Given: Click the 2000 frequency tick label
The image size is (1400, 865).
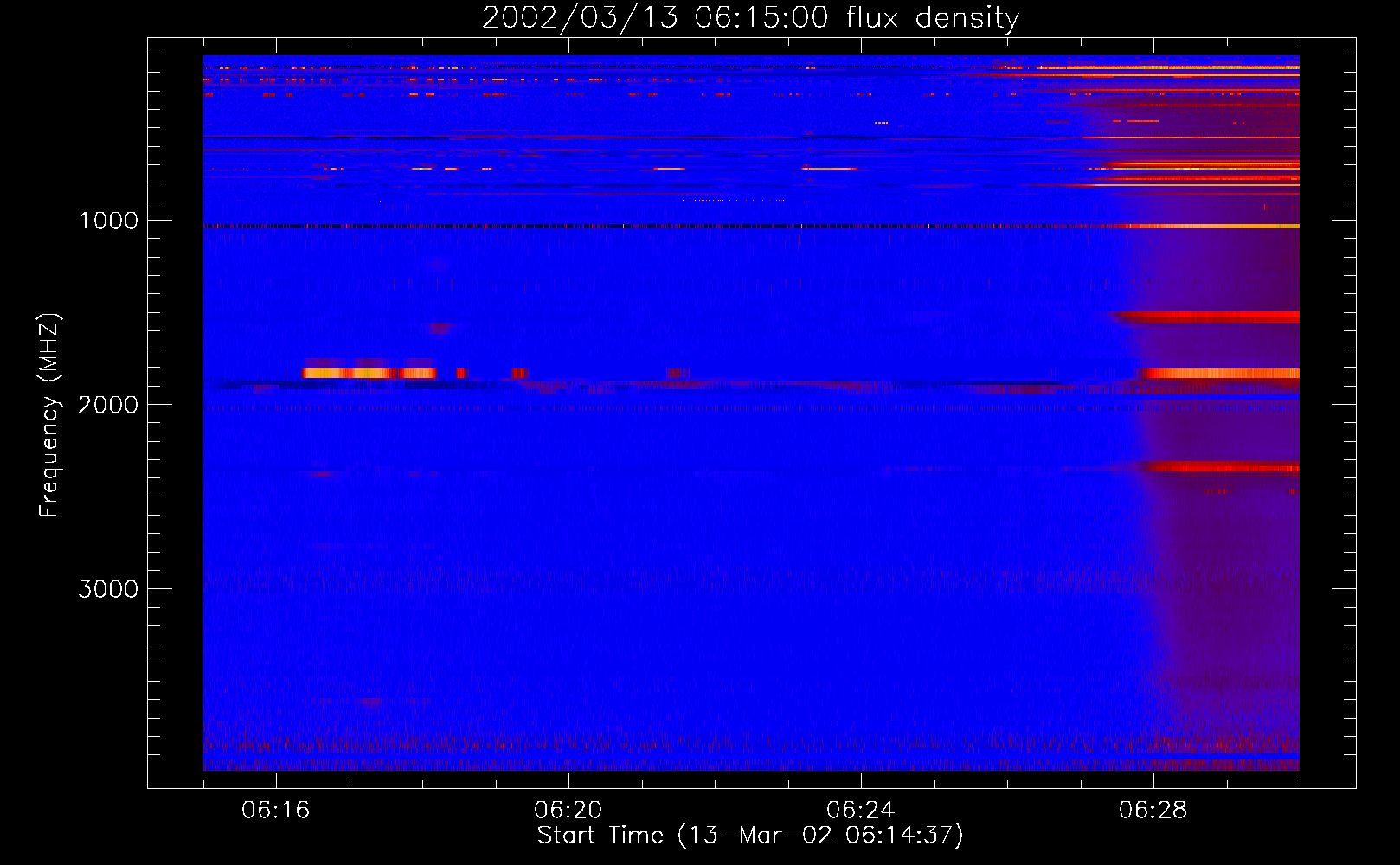Looking at the screenshot, I should click(x=108, y=405).
